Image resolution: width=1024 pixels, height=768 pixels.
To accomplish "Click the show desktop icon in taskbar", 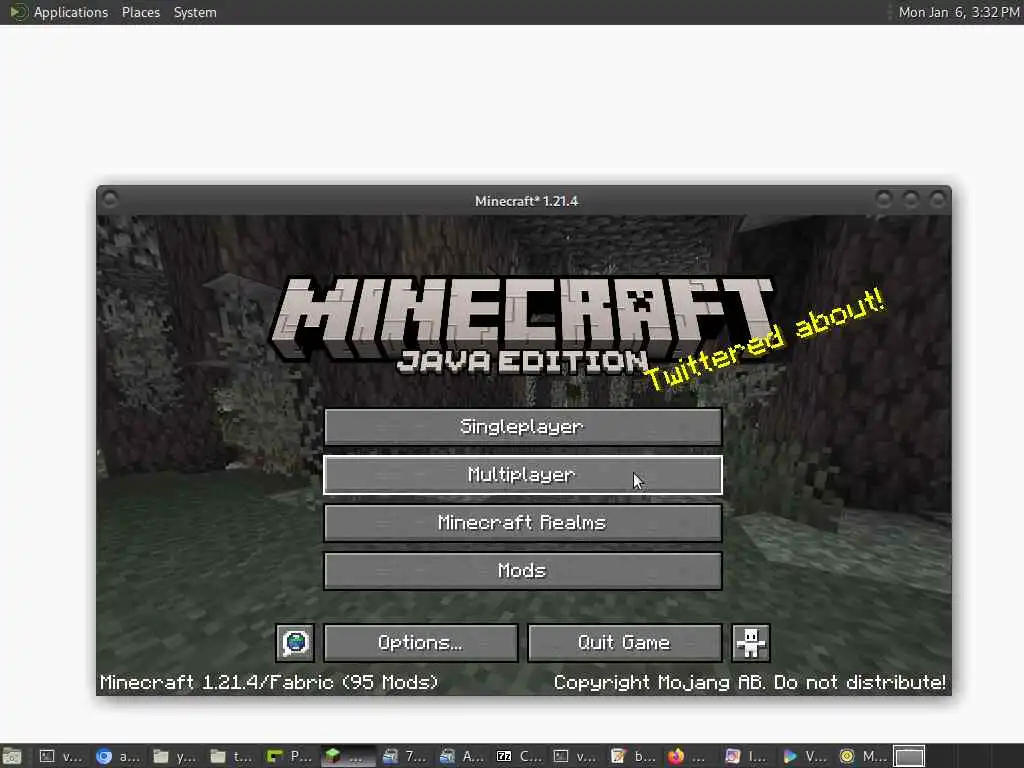I will coord(12,756).
